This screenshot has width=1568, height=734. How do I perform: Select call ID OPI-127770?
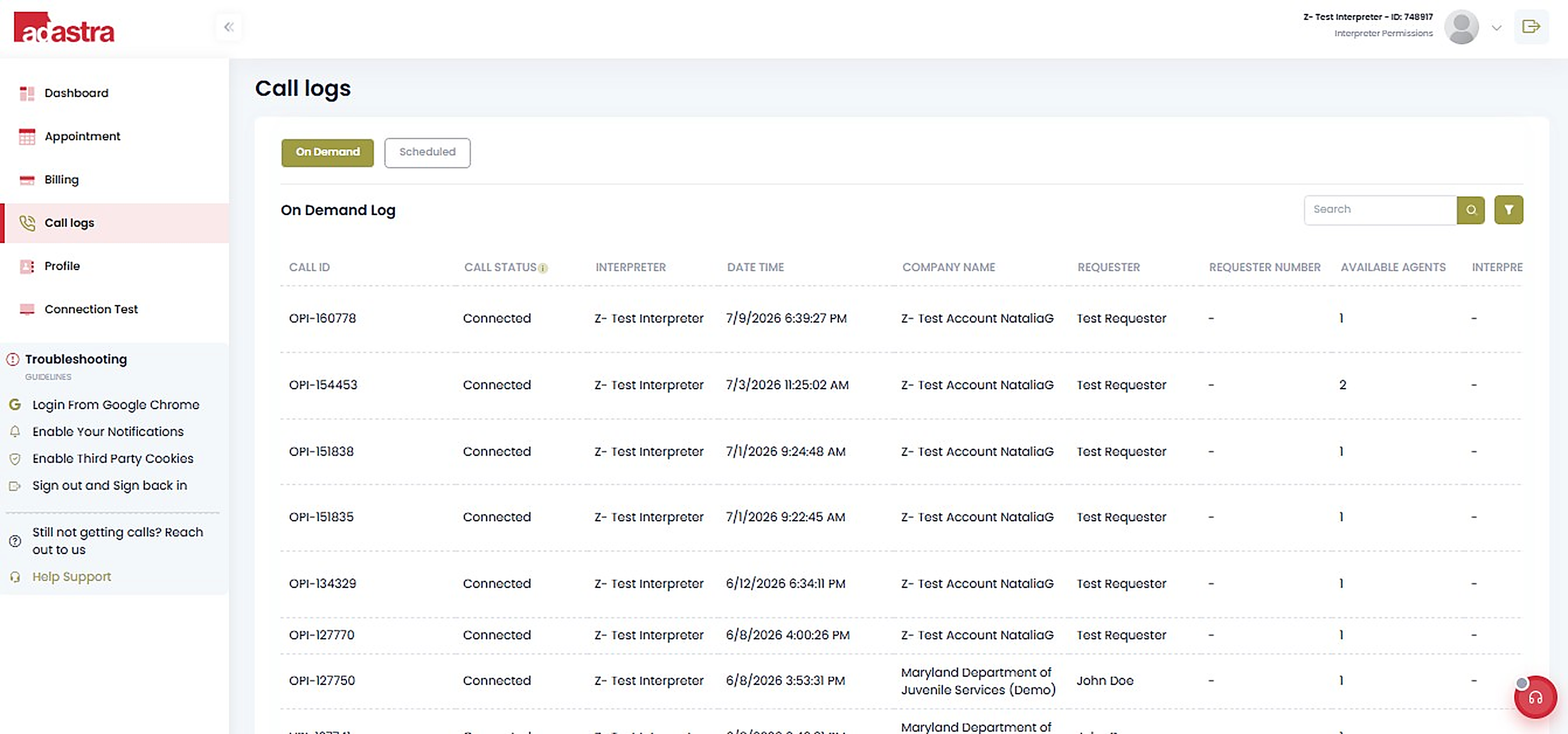click(321, 635)
